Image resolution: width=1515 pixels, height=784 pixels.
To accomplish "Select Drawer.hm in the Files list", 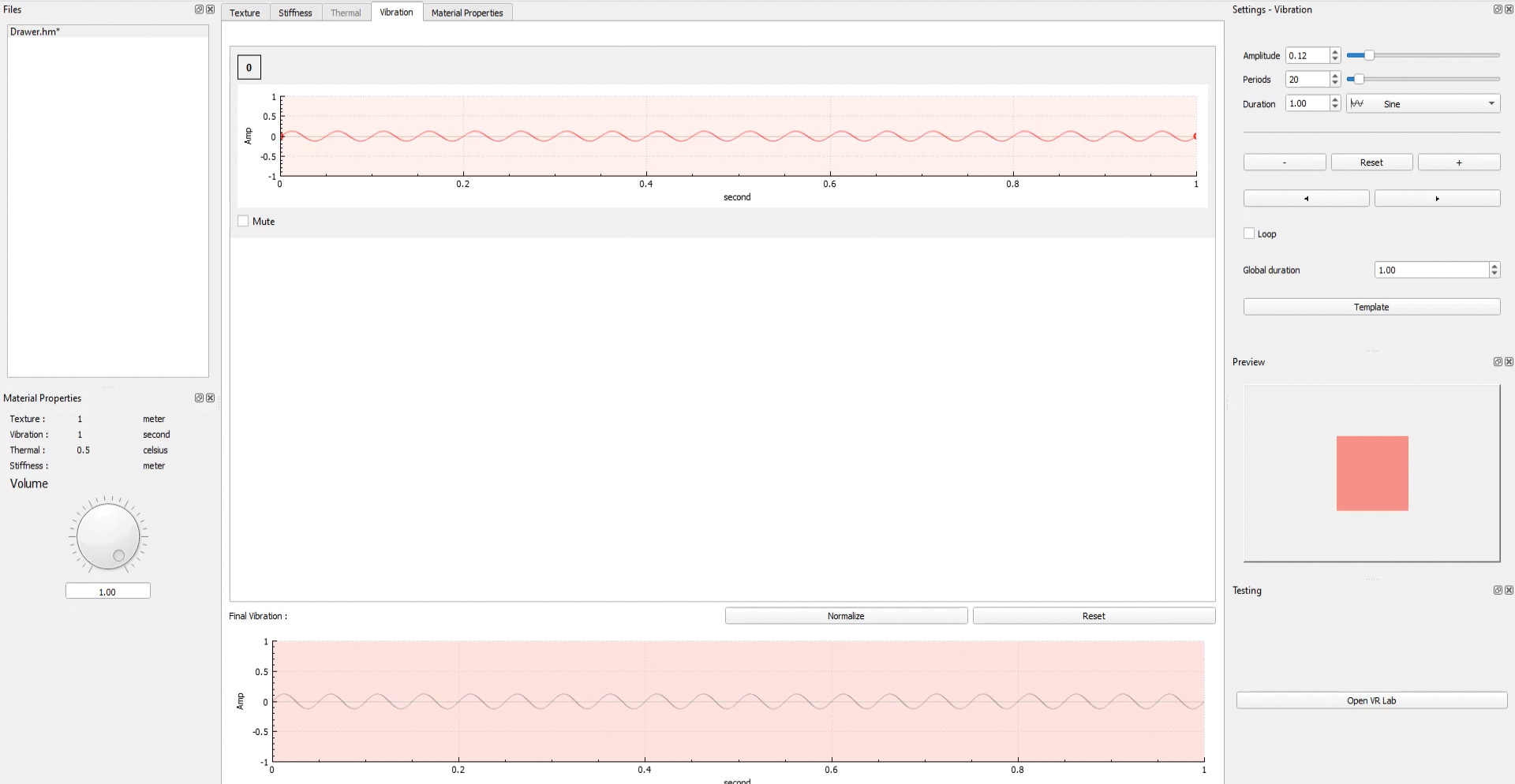I will tap(36, 32).
